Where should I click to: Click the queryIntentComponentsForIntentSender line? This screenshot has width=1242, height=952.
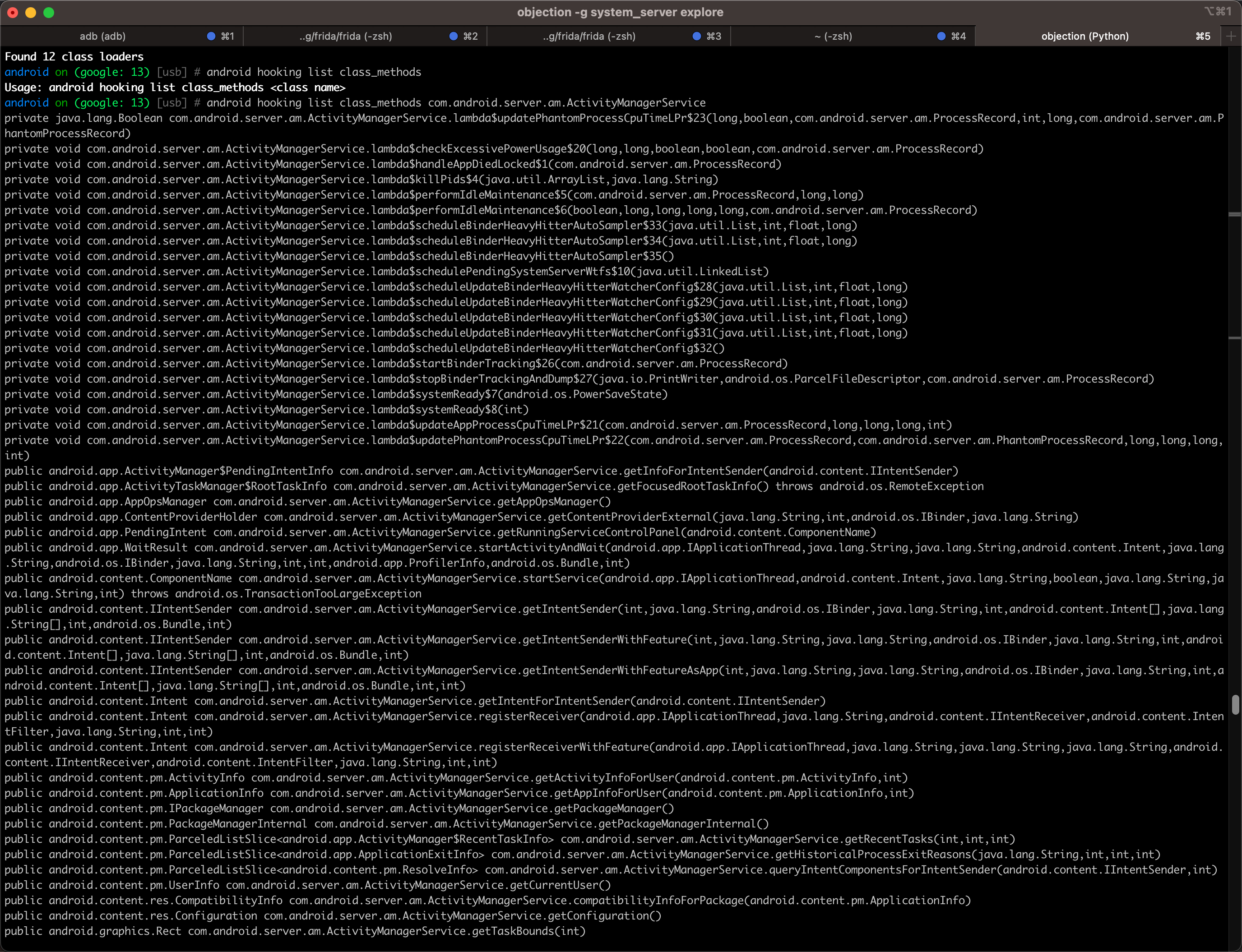point(611,869)
